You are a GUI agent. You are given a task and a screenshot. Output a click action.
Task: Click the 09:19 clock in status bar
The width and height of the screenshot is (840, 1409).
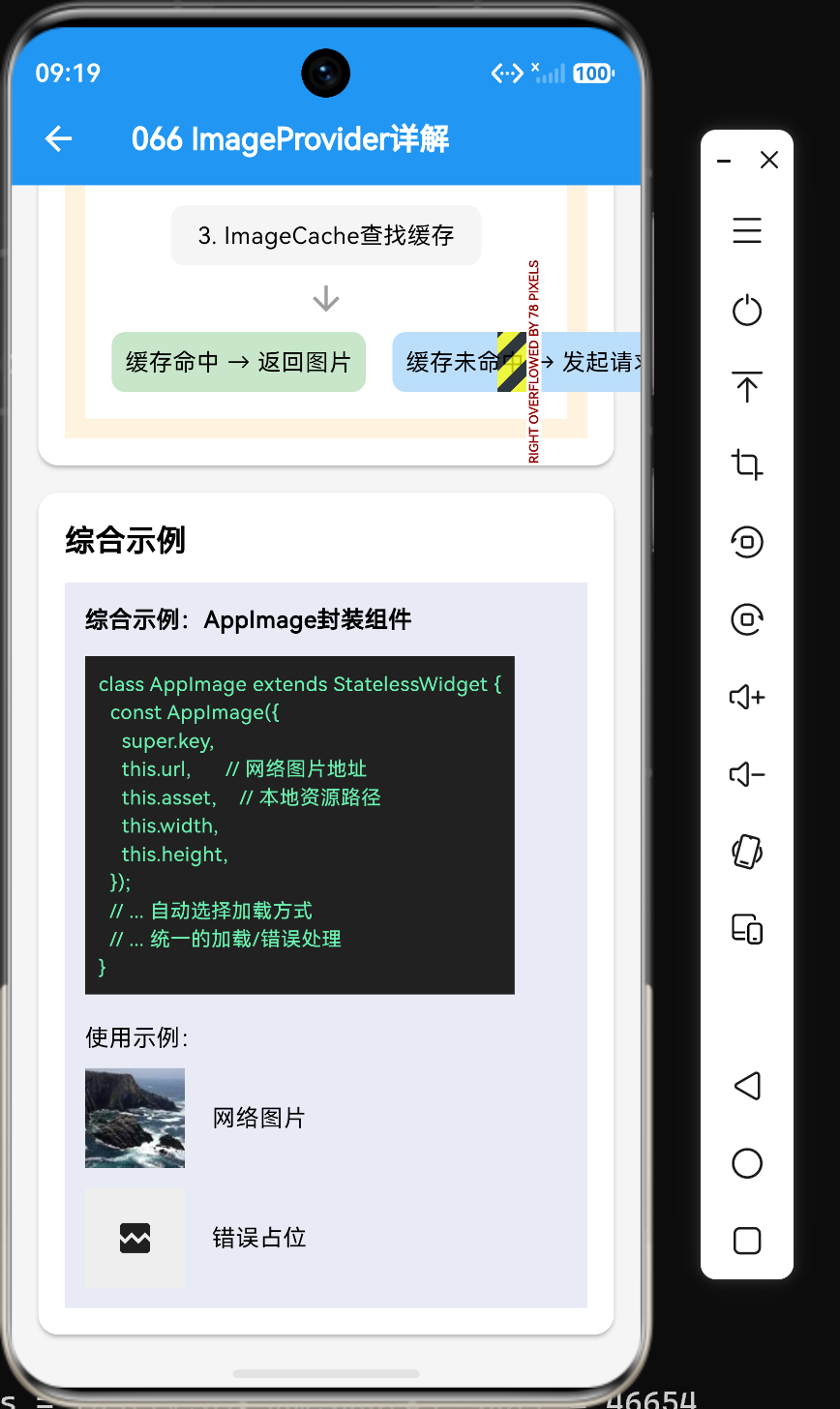click(68, 73)
